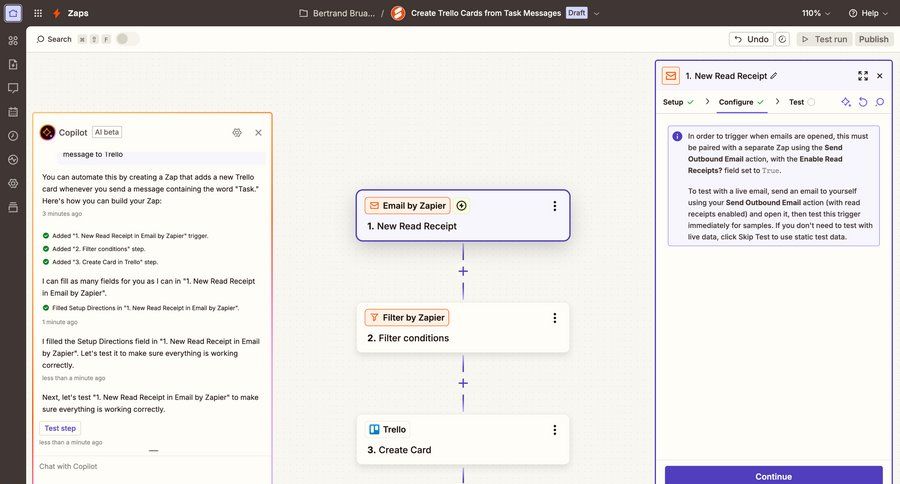Click the mail icon in step editor header
900x484 pixels.
click(x=670, y=76)
